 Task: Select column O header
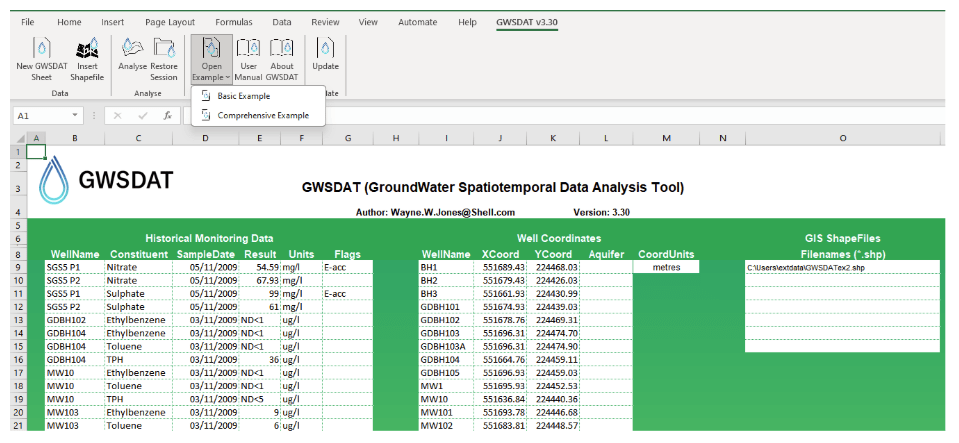pos(843,139)
